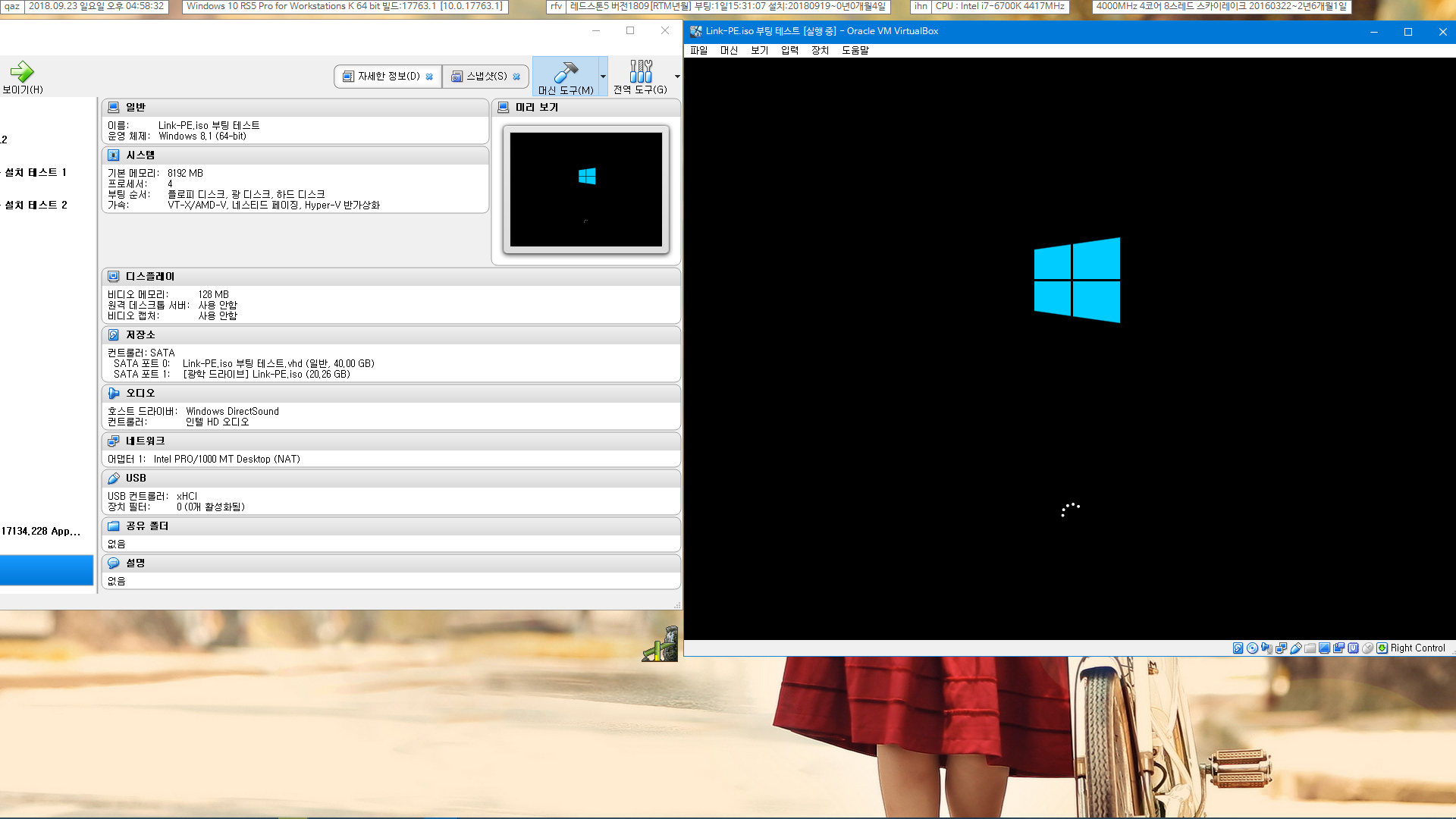Screen dimensions: 1456x819
Task: Select VM '설치 테스트 2' in list
Action: tap(36, 205)
